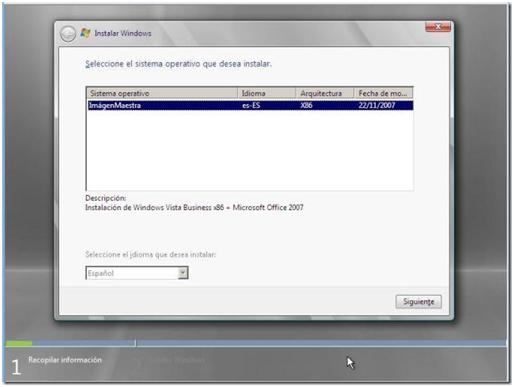Click the green setup progress bar
The image size is (514, 387).
[19, 343]
